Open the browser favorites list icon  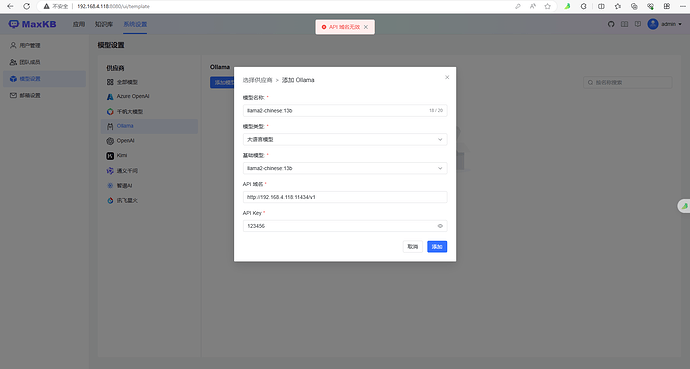pyautogui.click(x=618, y=6)
